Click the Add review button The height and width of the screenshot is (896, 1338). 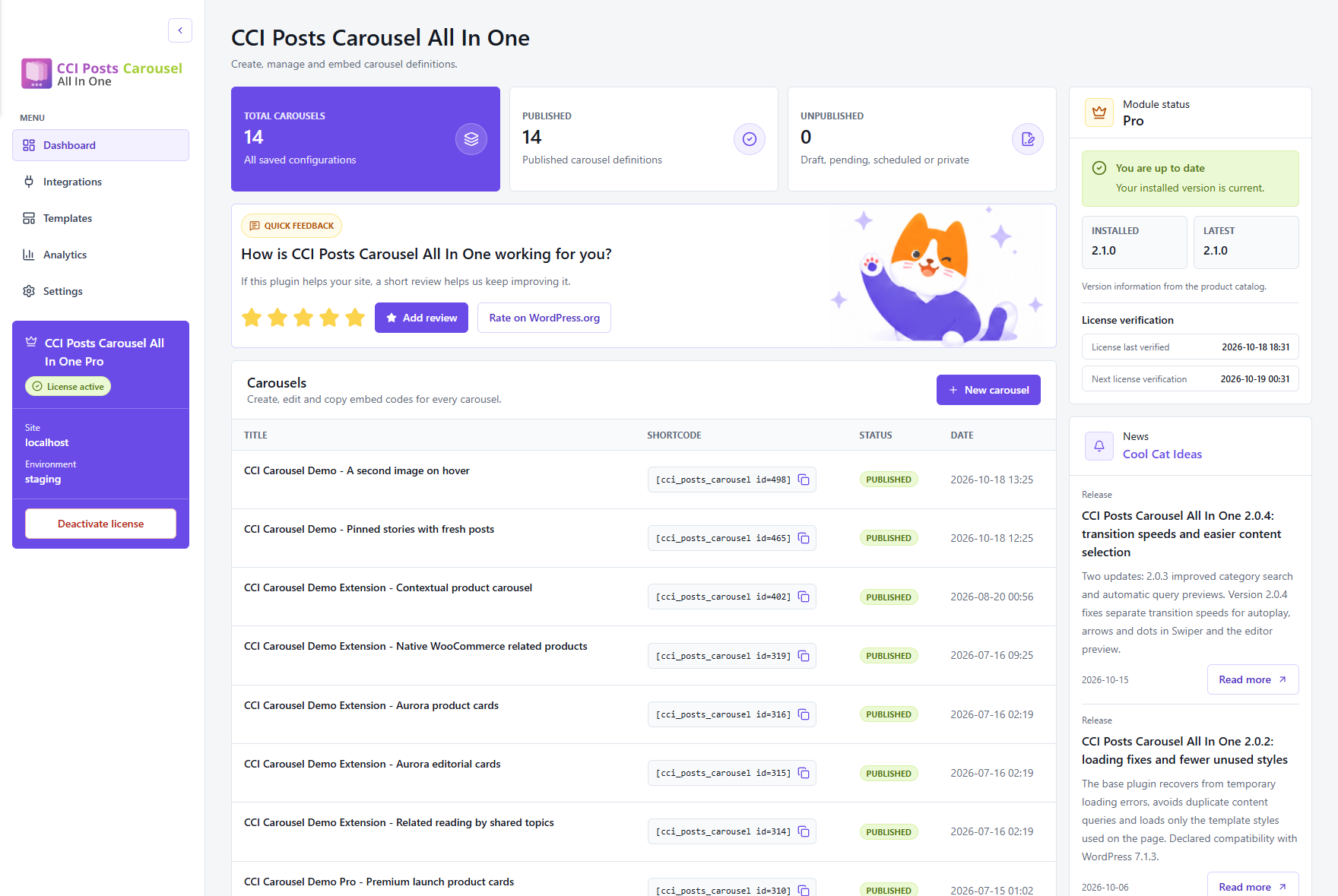click(421, 318)
